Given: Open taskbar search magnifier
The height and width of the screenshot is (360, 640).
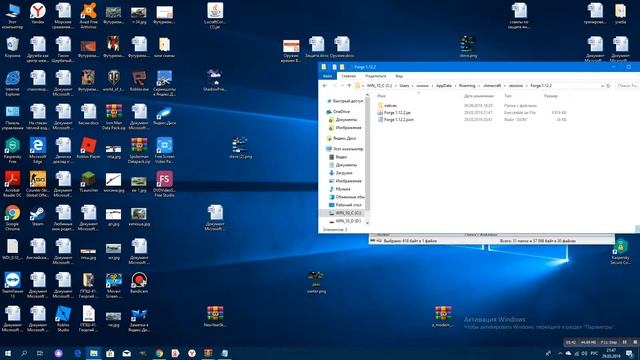Looking at the screenshot, I should (x=24, y=353).
